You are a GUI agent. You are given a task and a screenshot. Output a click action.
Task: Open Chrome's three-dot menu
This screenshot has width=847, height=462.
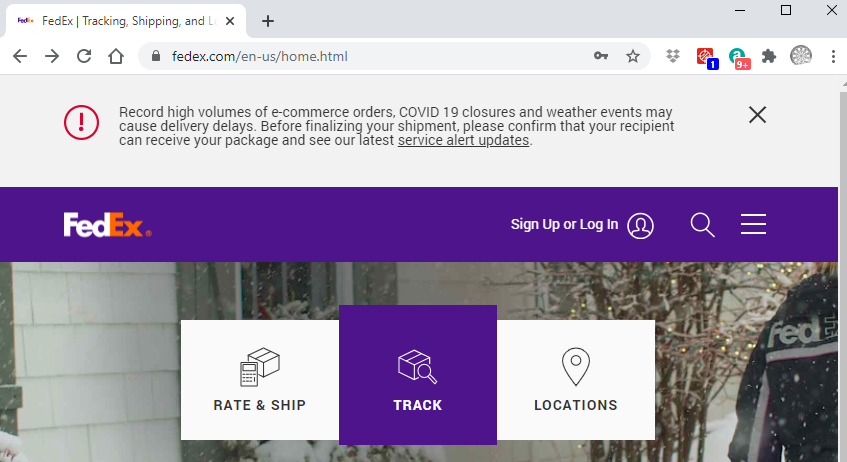pyautogui.click(x=833, y=57)
